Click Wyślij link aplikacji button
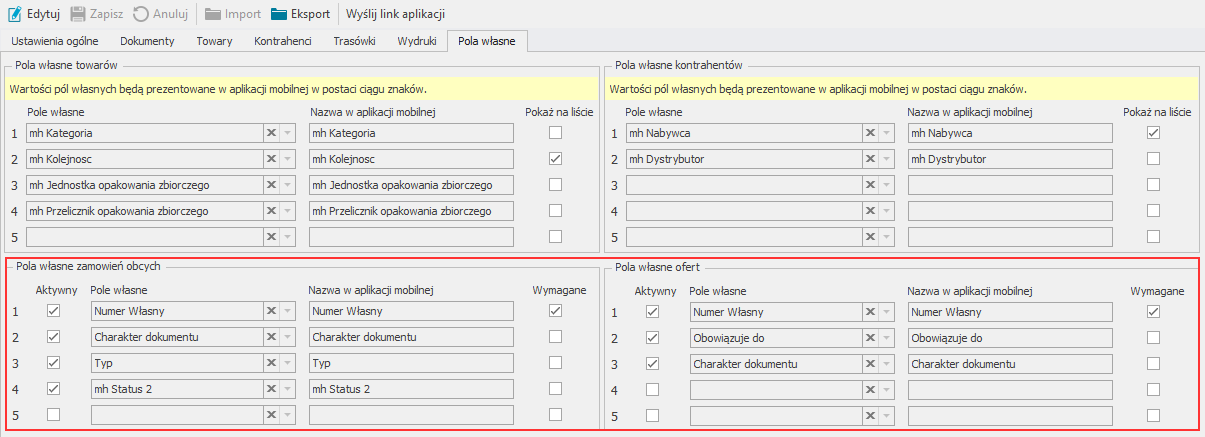Viewport: 1205px width, 437px height. click(395, 14)
